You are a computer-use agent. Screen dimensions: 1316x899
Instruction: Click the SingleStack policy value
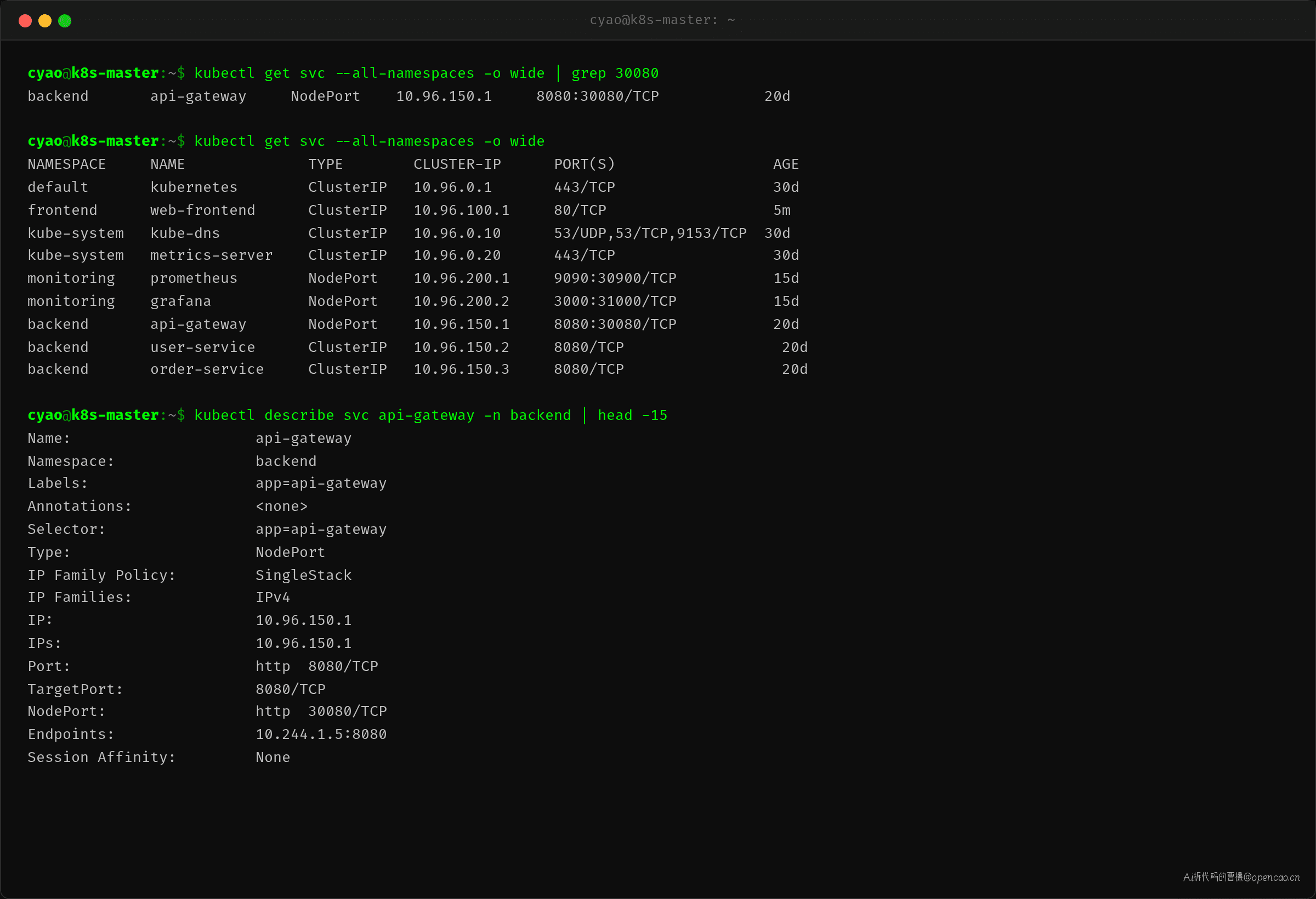[x=304, y=575]
